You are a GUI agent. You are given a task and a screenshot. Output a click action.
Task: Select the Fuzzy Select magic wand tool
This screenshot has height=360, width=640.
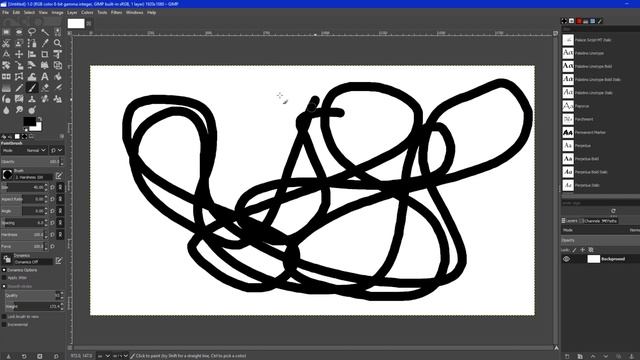coord(45,32)
